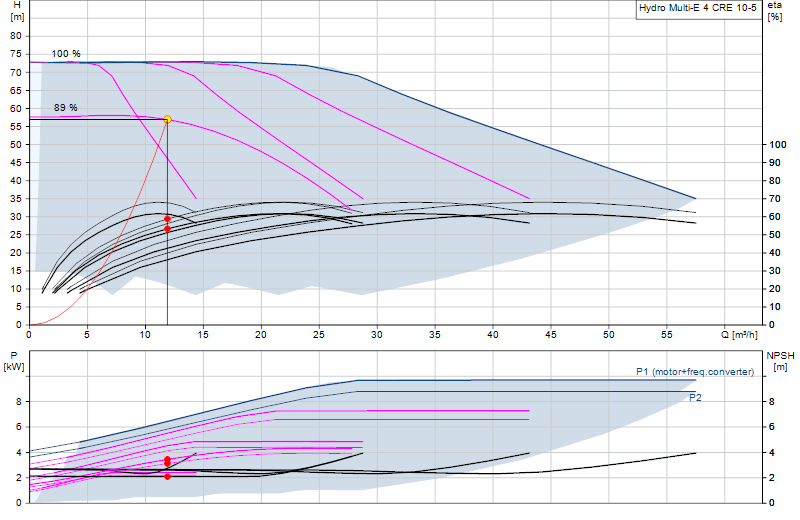Click the '100 %' speed curve label
This screenshot has height=520, width=800.
66,54
